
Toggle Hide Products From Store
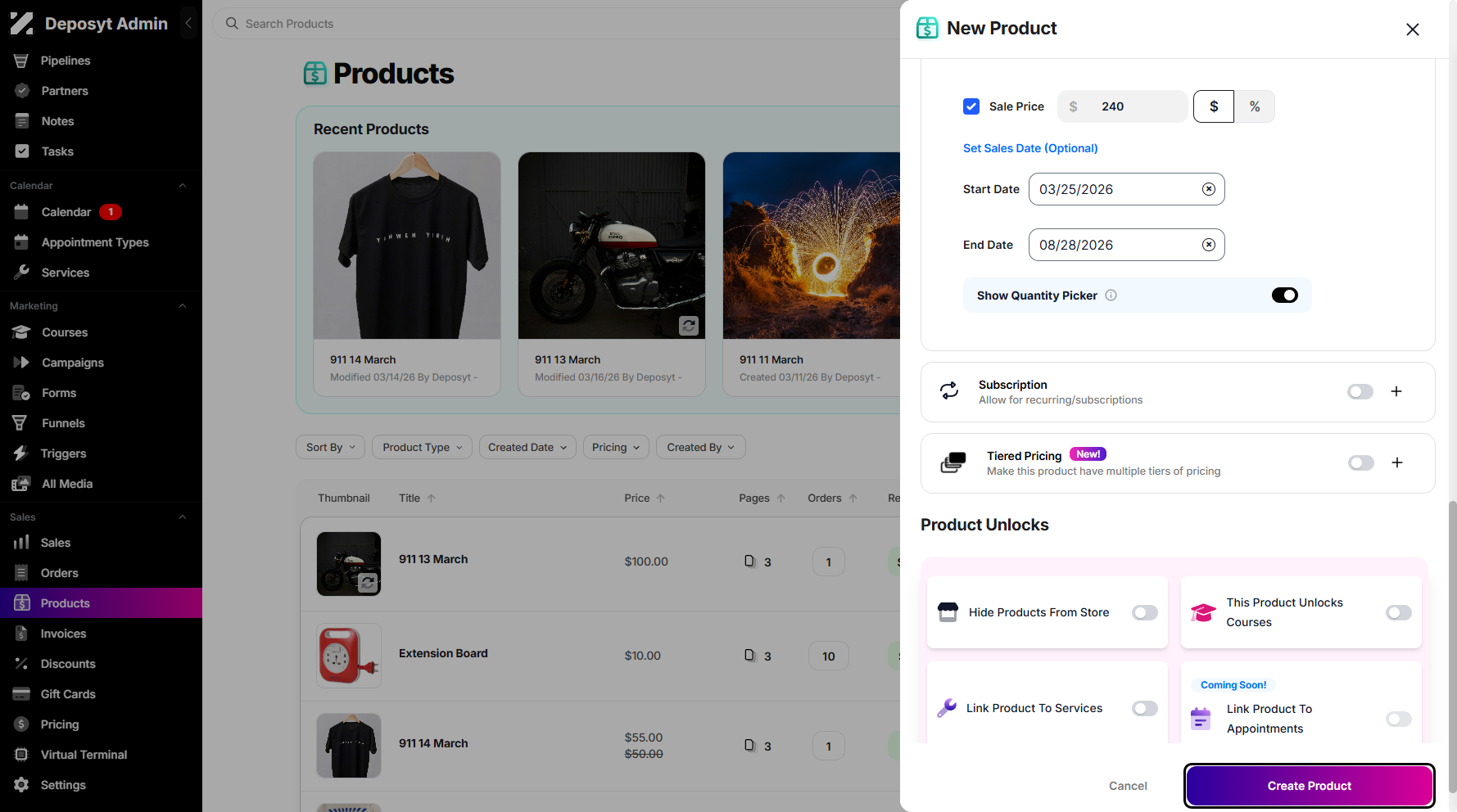1145,613
